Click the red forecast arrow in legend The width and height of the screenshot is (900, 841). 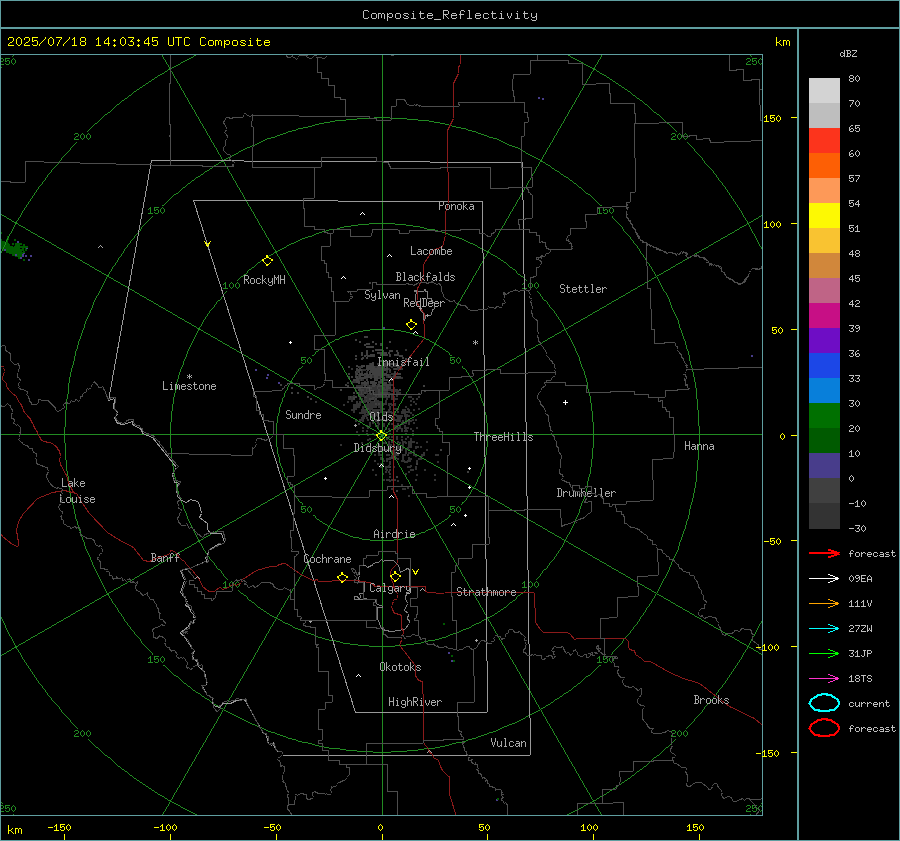pyautogui.click(x=824, y=553)
